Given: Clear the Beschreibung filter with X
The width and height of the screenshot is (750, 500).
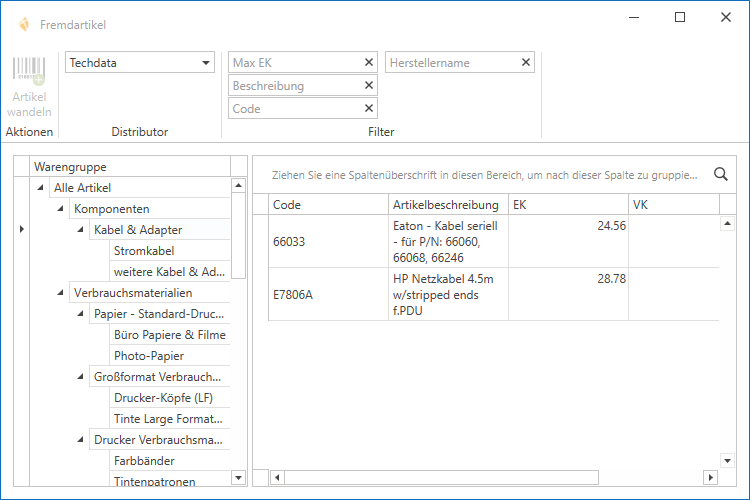Looking at the screenshot, I should click(369, 86).
